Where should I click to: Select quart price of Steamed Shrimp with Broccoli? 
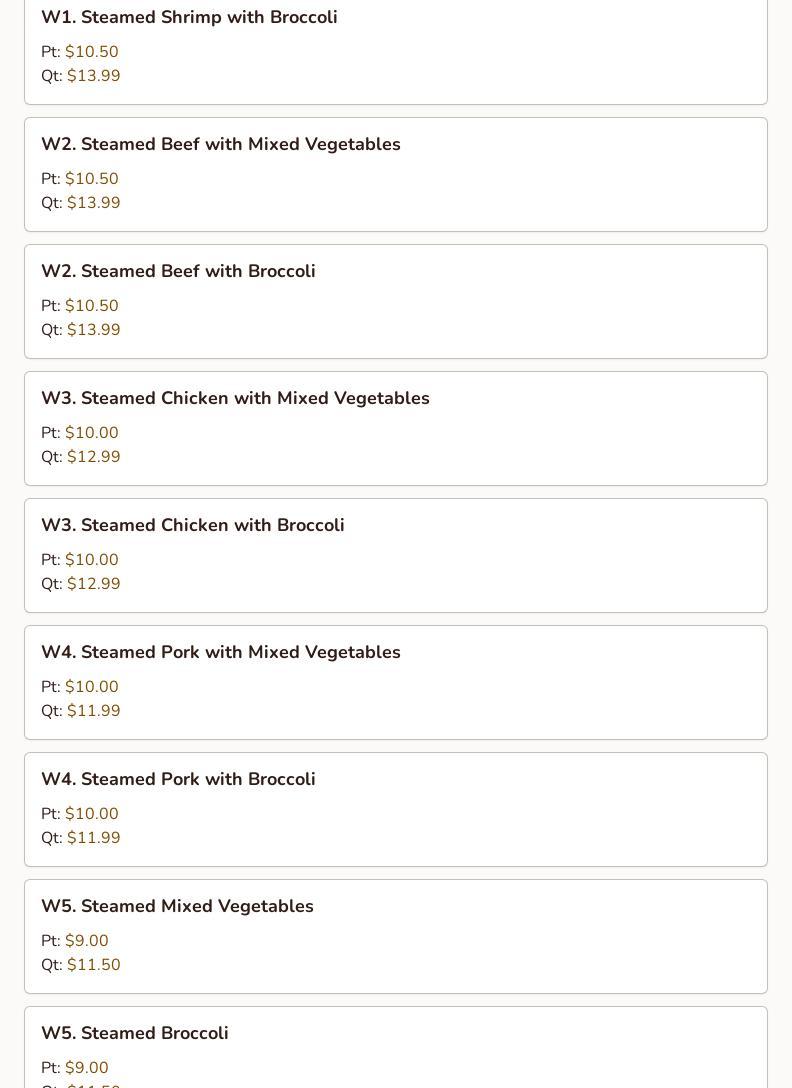click(x=93, y=76)
